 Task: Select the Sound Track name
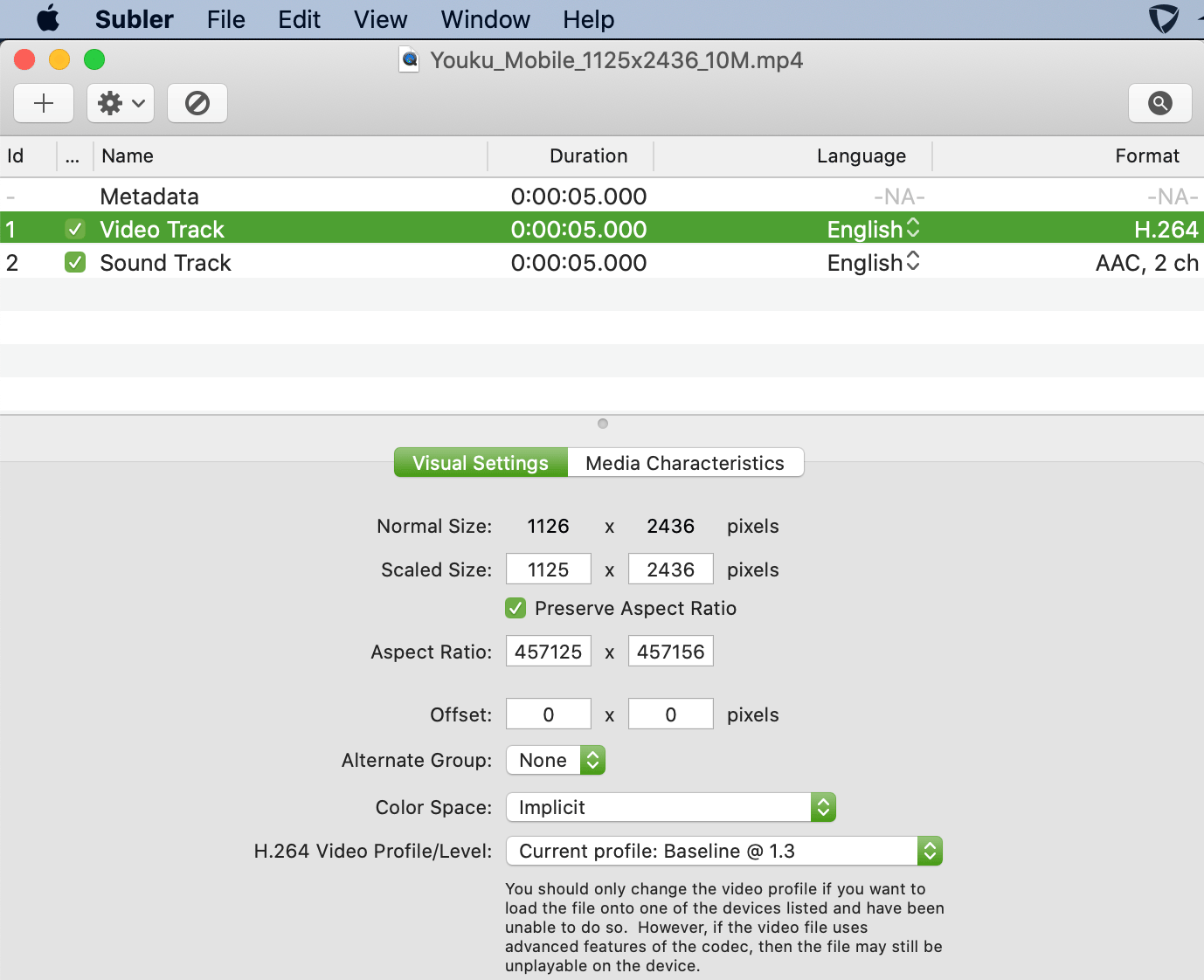(x=166, y=262)
